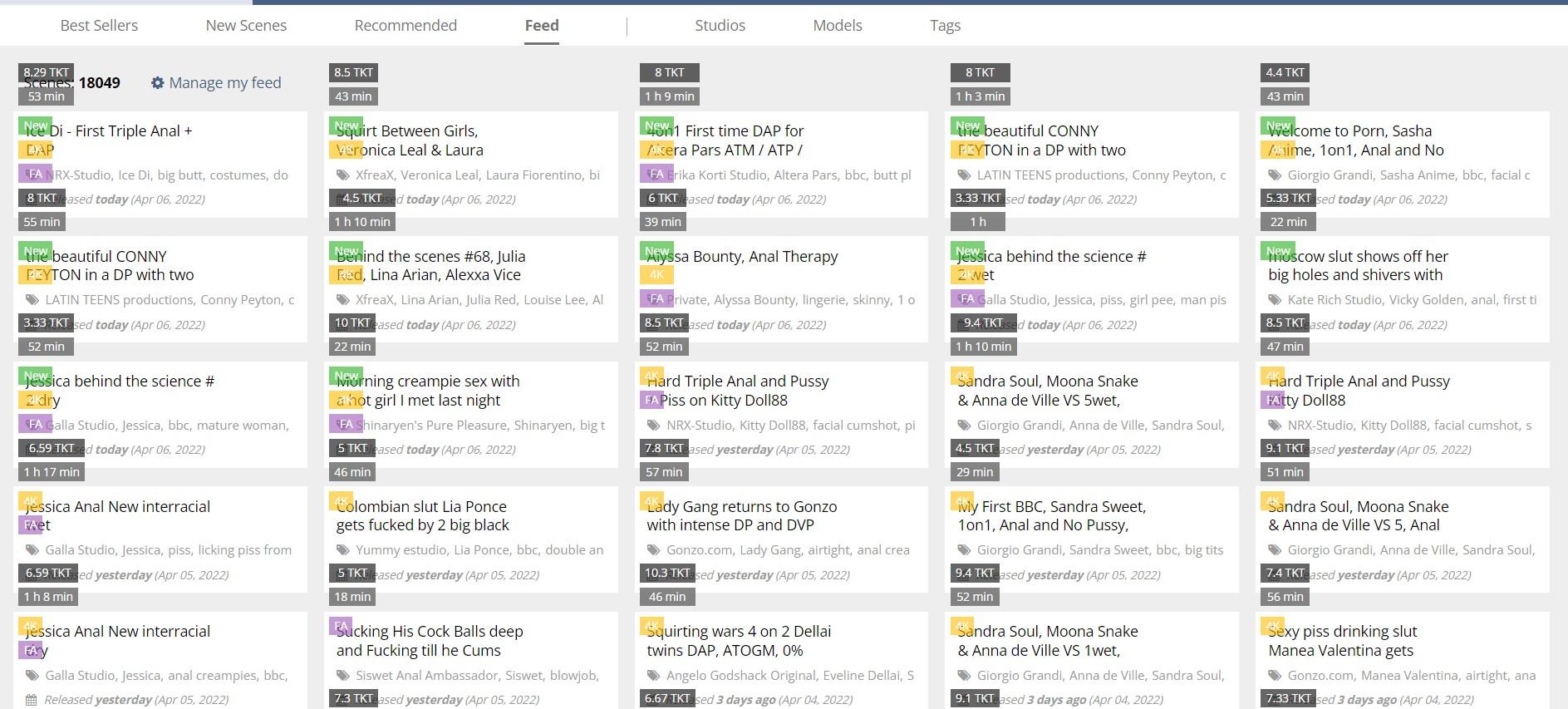This screenshot has height=709, width=1568.
Task: Click the gear icon beside Manage my feed
Action: pyautogui.click(x=158, y=83)
